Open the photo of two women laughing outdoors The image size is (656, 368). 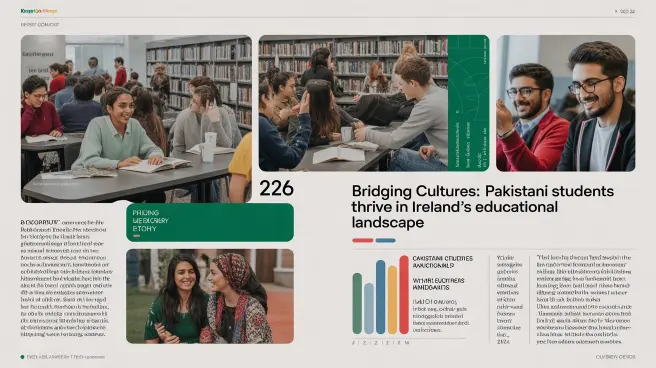click(x=210, y=296)
